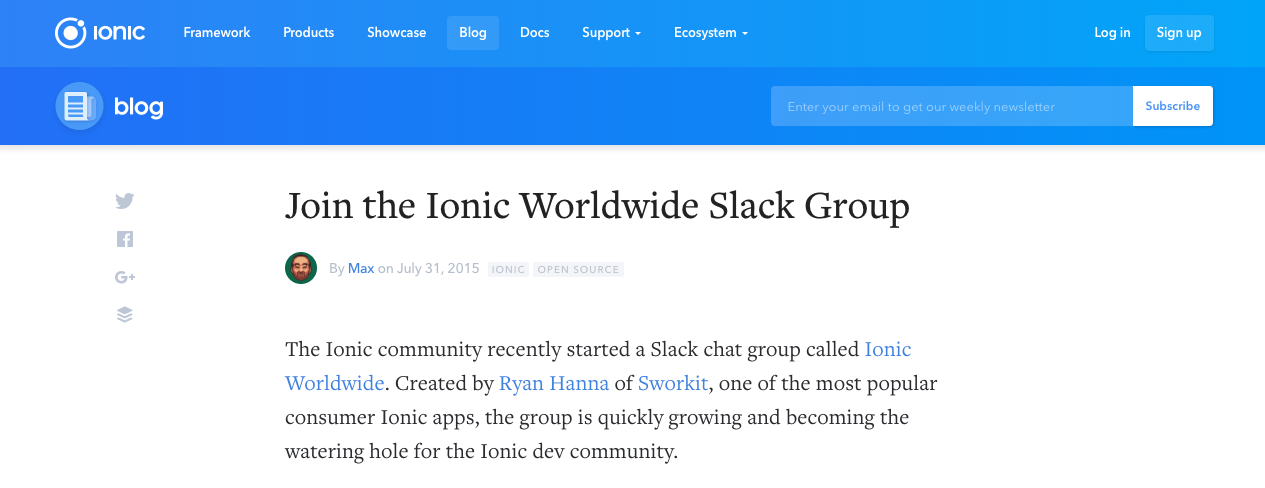Click the Ionic logo in header
Viewport: 1265px width, 488px height.
(100, 33)
